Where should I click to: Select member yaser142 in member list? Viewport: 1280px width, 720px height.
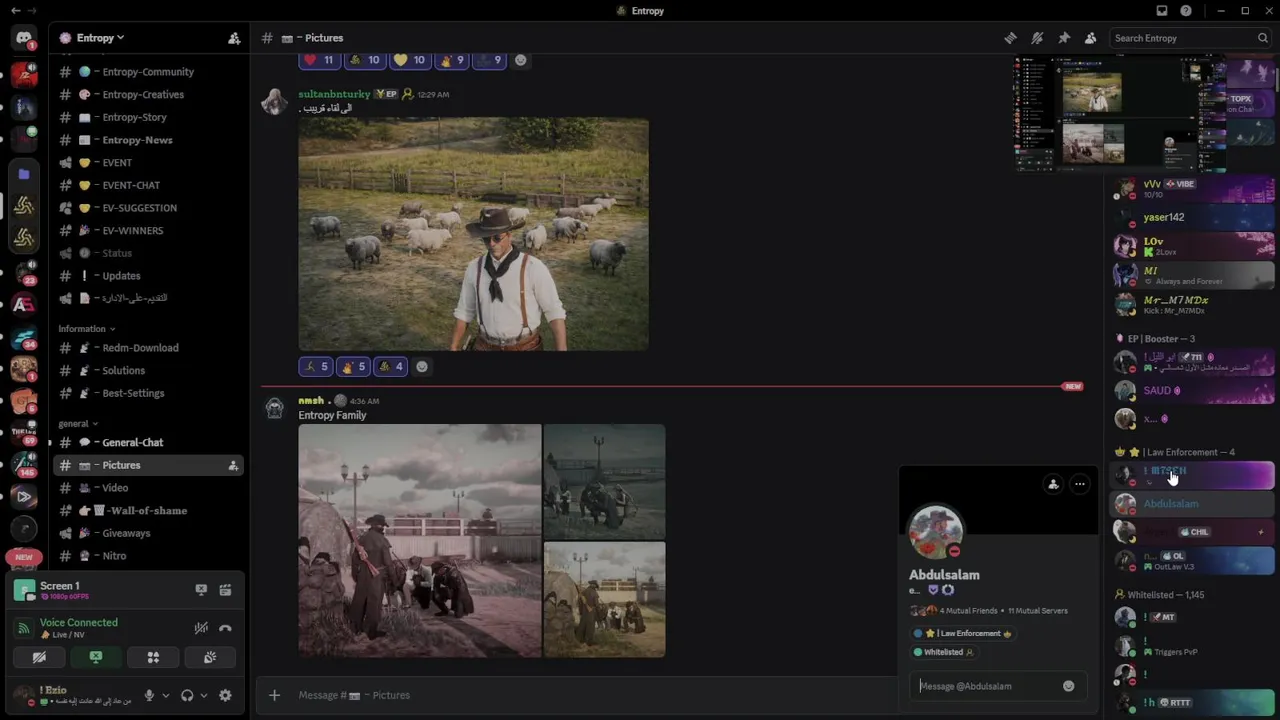[x=1193, y=217]
